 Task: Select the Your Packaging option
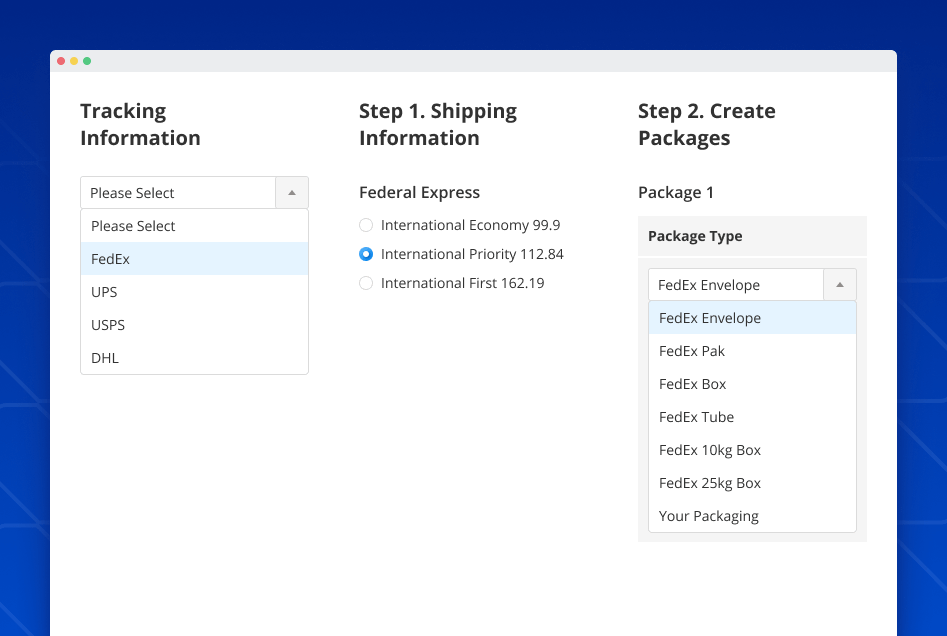point(708,515)
